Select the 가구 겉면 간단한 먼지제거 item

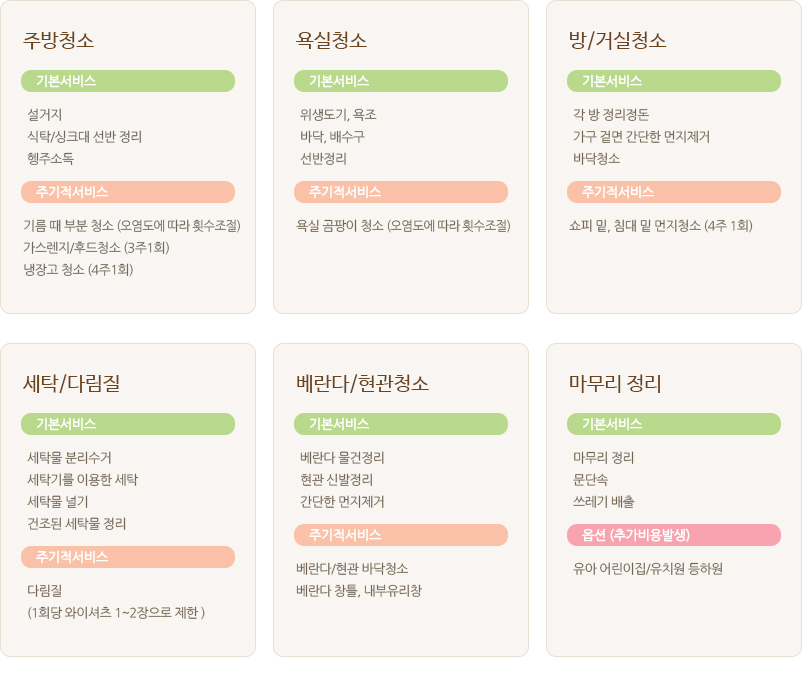pyautogui.click(x=641, y=137)
